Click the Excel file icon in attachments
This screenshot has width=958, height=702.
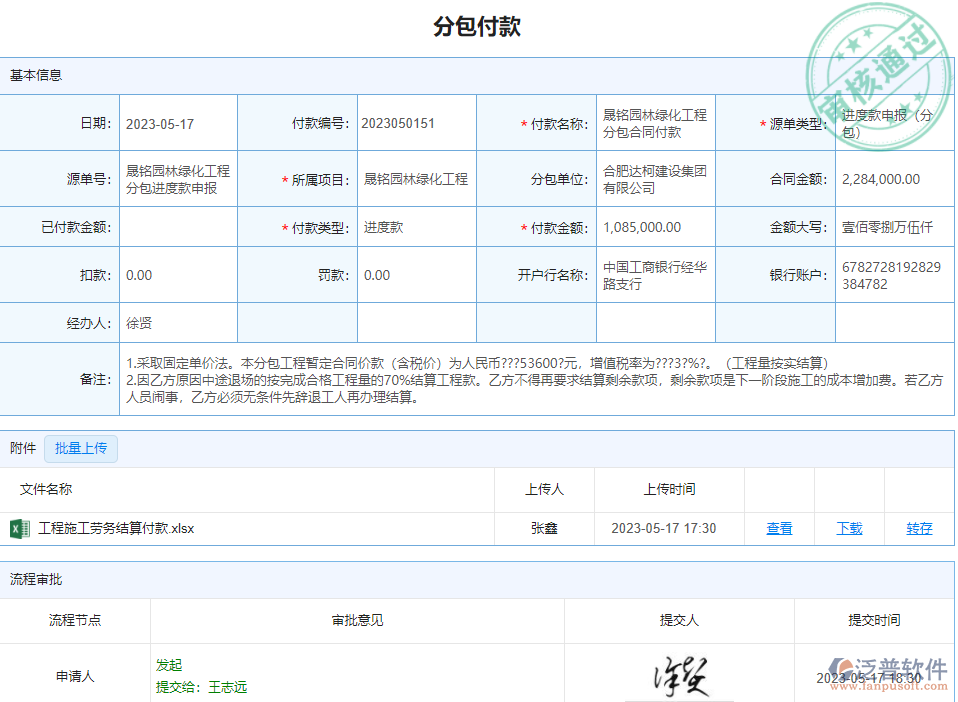click(18, 528)
